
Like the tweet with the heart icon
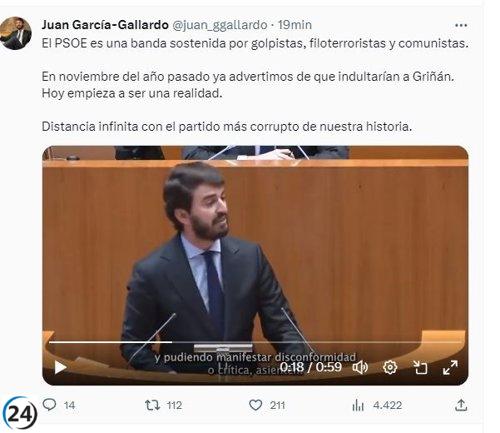pyautogui.click(x=256, y=405)
